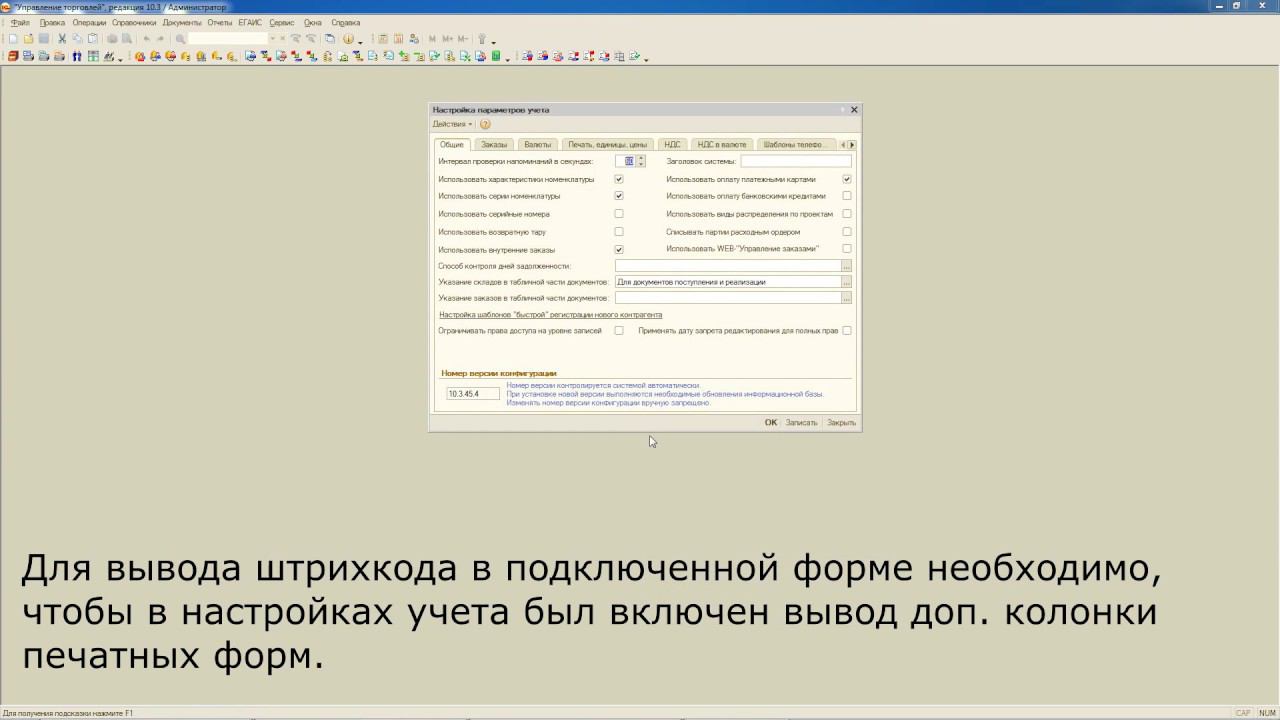Click the yellow question mark help icon

(x=485, y=124)
